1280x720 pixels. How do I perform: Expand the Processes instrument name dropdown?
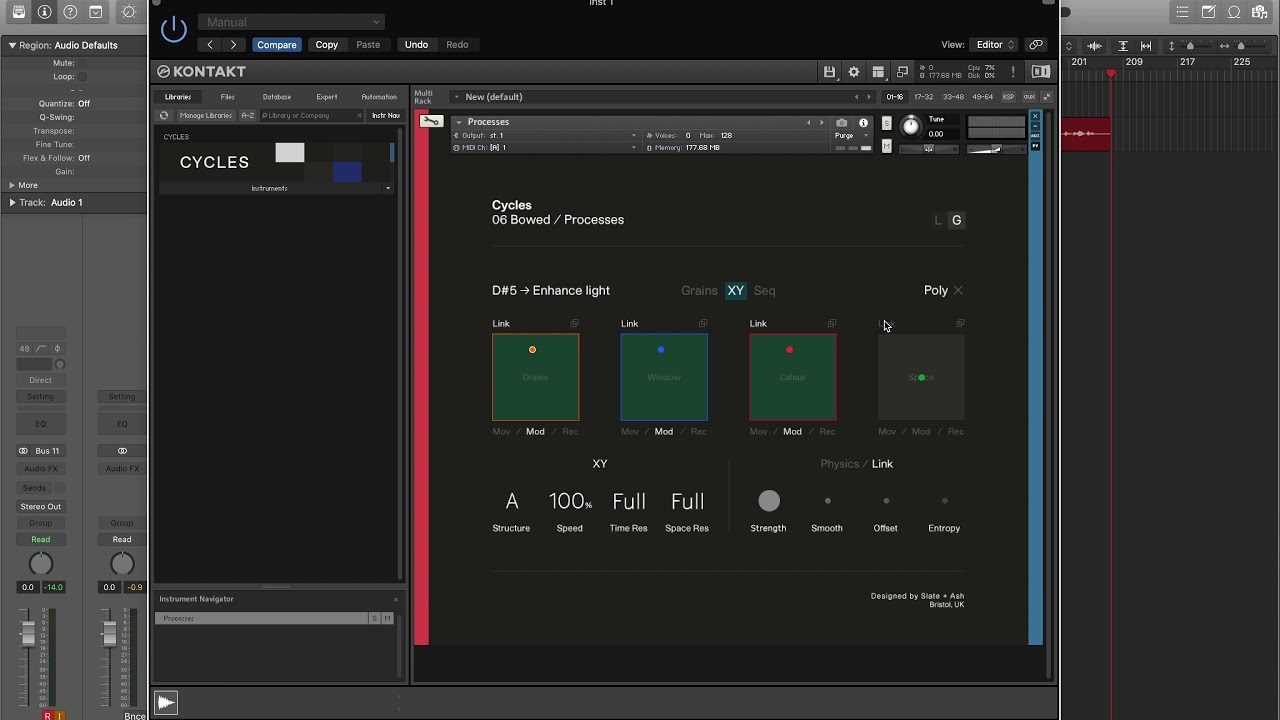pyautogui.click(x=459, y=122)
